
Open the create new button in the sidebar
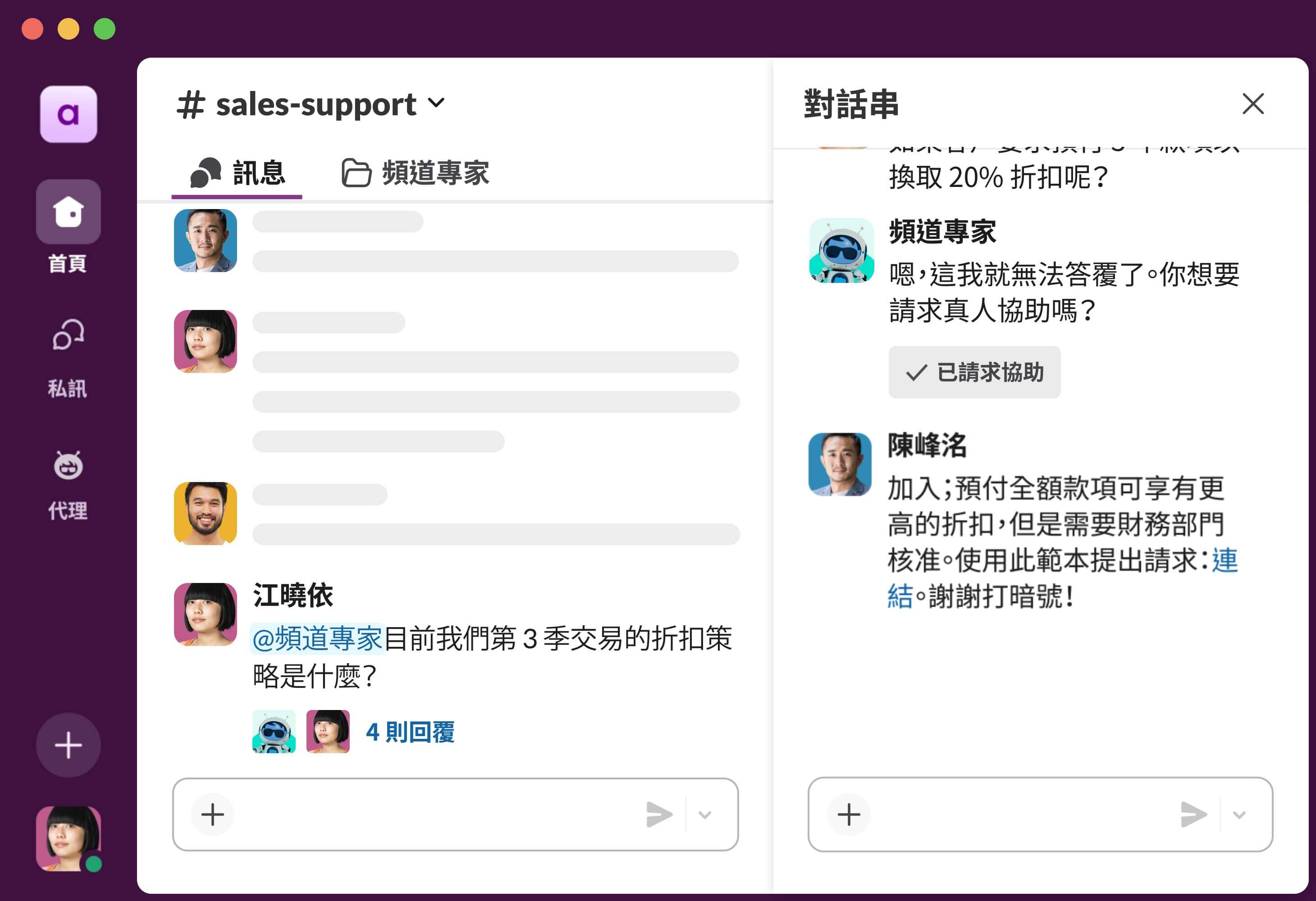pos(68,746)
